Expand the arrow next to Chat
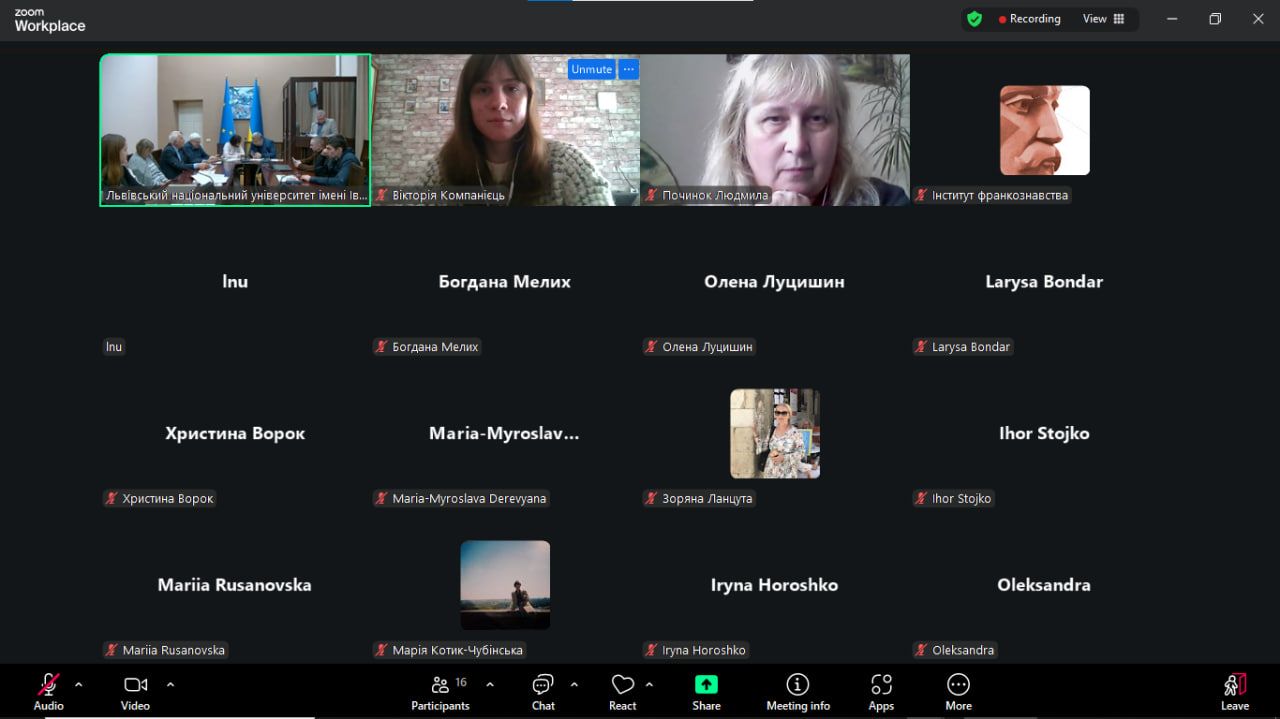1280x719 pixels. (574, 685)
